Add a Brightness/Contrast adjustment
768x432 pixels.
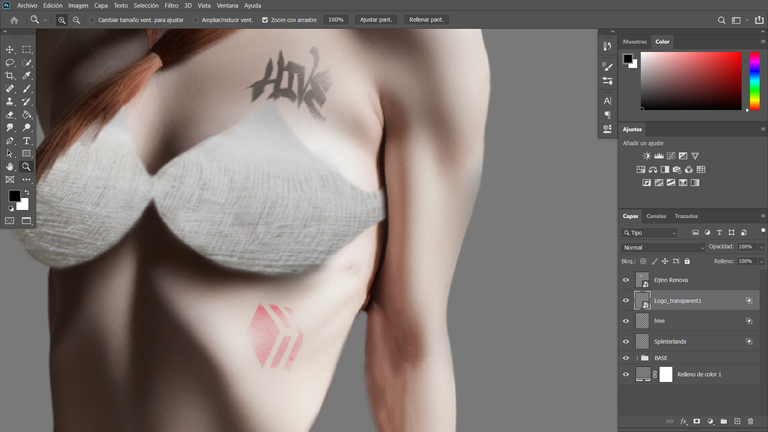pos(647,156)
